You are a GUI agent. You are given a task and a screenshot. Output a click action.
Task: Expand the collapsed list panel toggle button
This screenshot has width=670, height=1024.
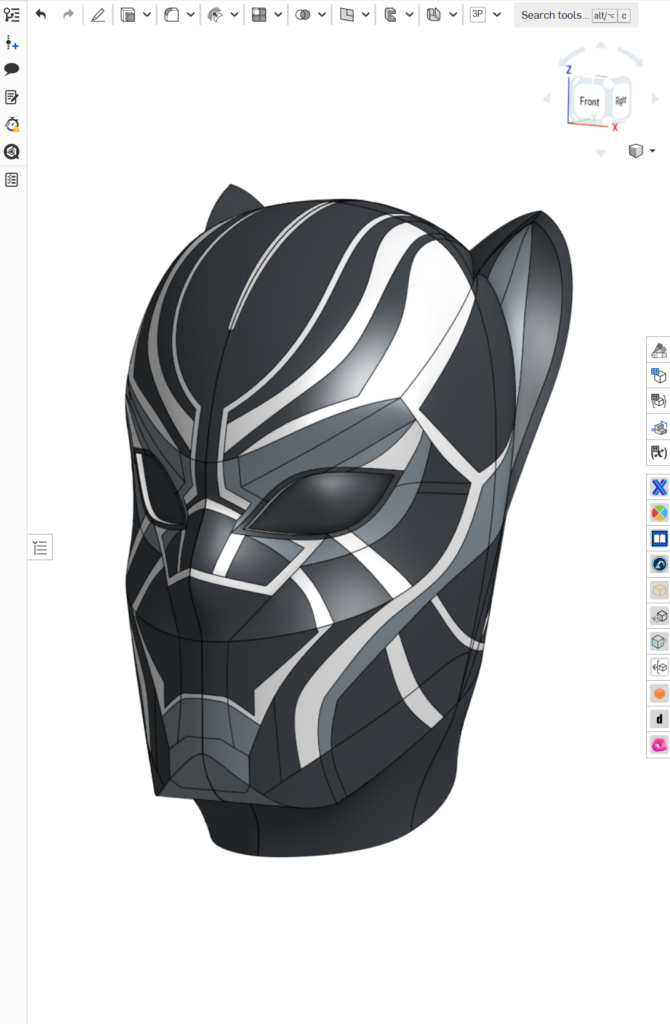[x=40, y=547]
